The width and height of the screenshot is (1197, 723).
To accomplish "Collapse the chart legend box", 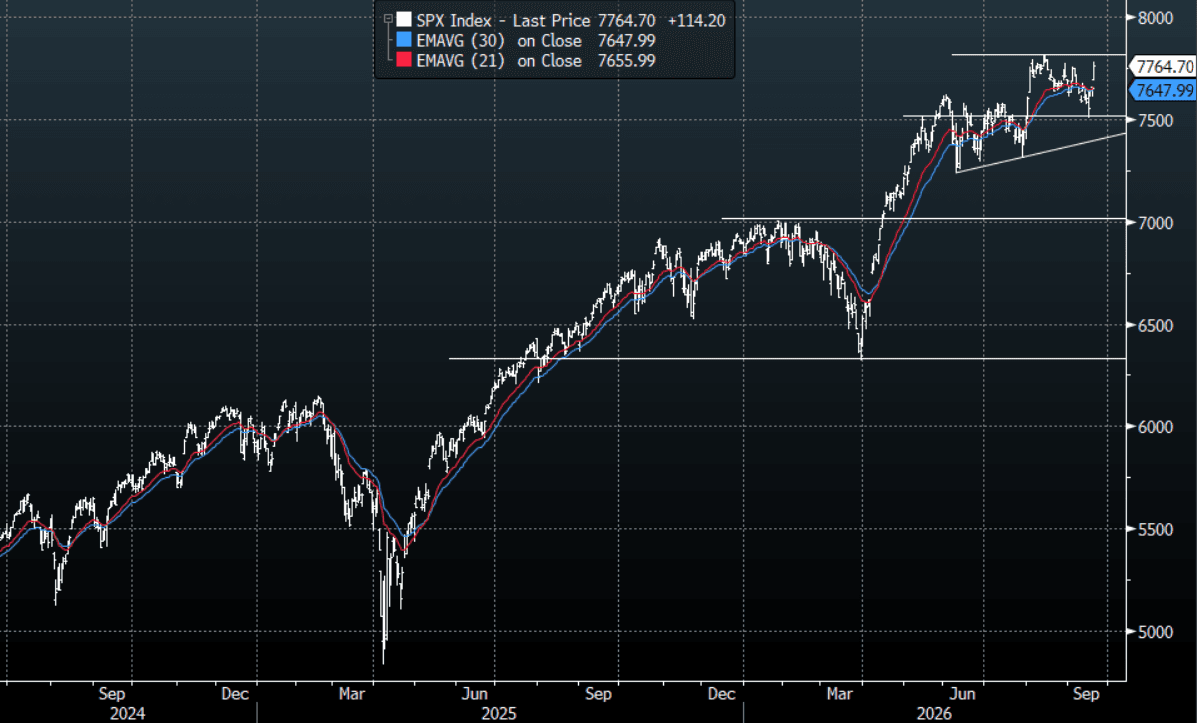I will [388, 19].
